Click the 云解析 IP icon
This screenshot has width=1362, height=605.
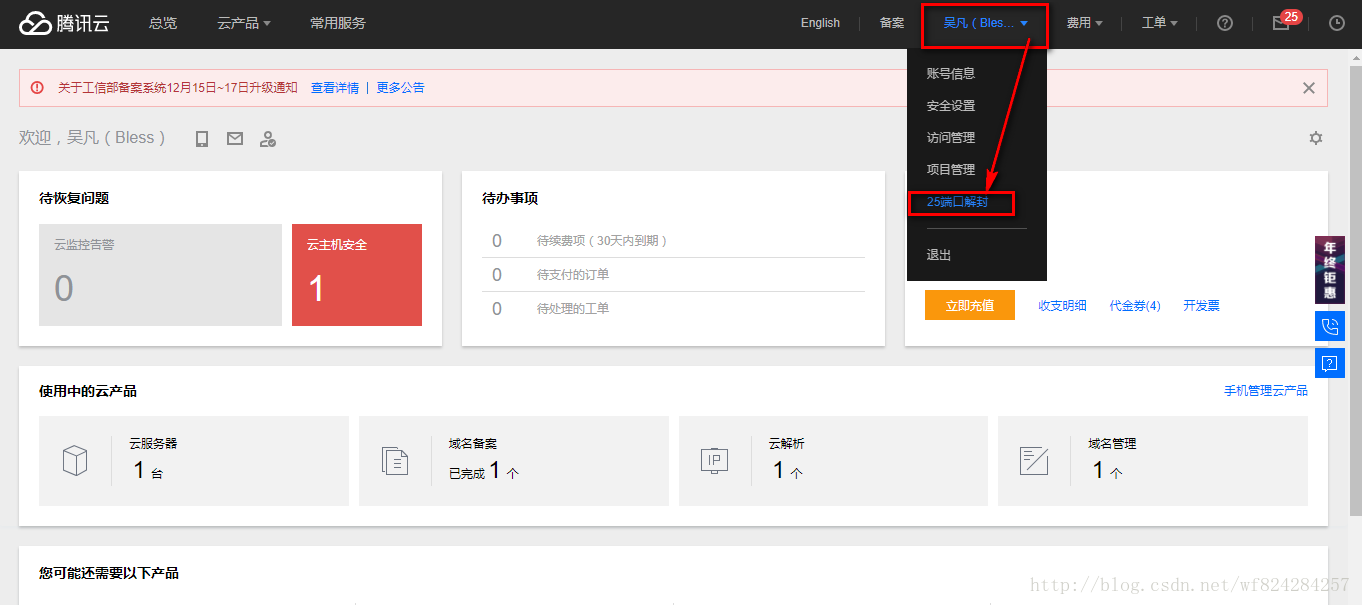click(714, 461)
